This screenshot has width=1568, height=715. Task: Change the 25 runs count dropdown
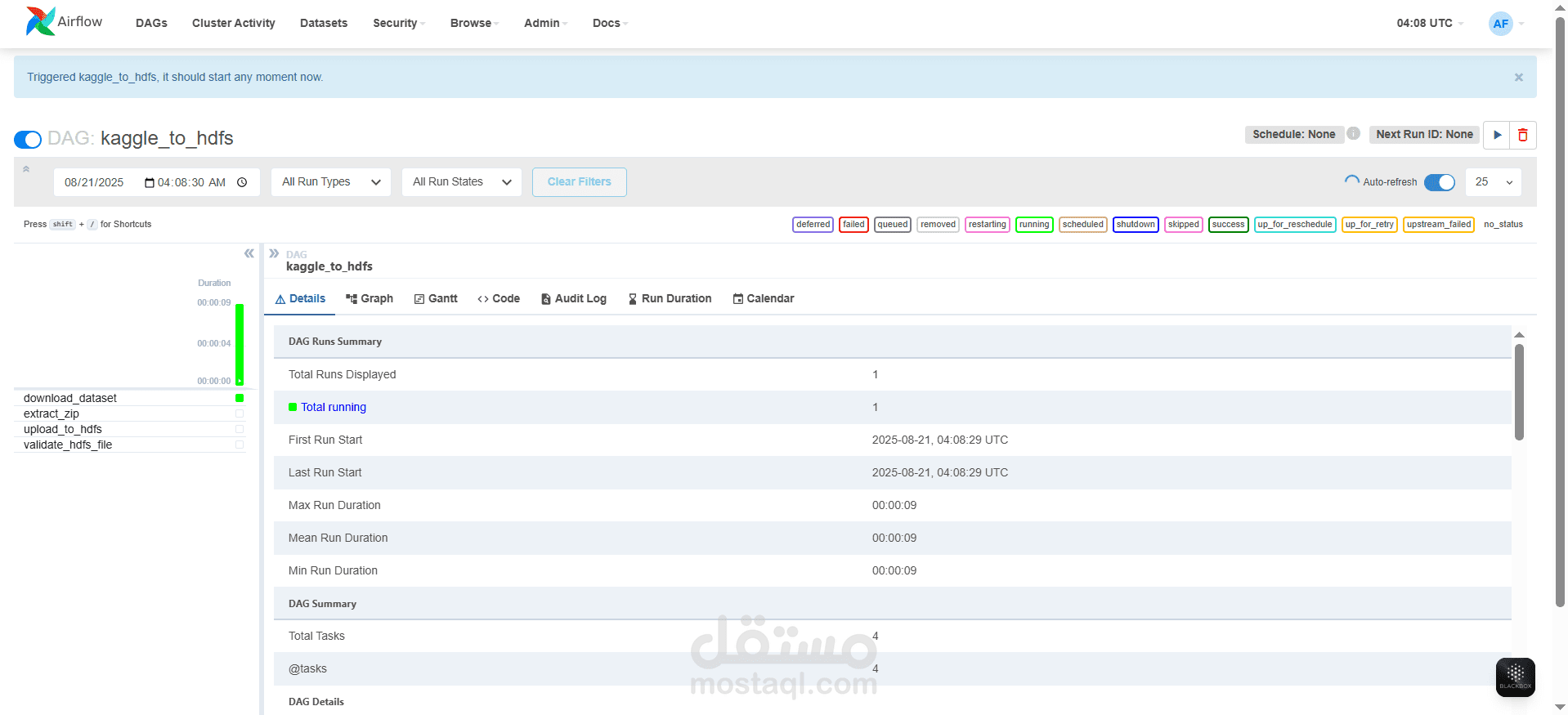[x=1493, y=182]
